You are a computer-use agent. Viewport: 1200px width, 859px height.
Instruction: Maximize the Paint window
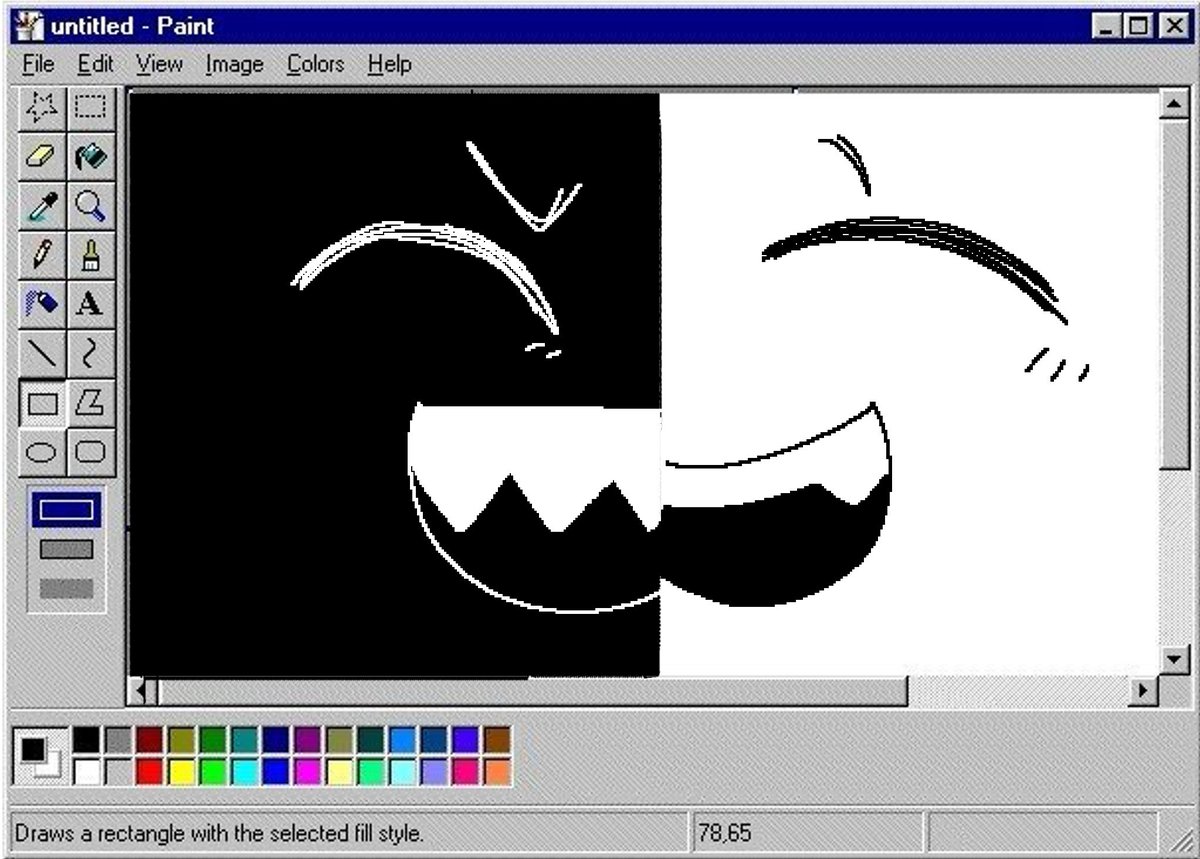pyautogui.click(x=1137, y=26)
